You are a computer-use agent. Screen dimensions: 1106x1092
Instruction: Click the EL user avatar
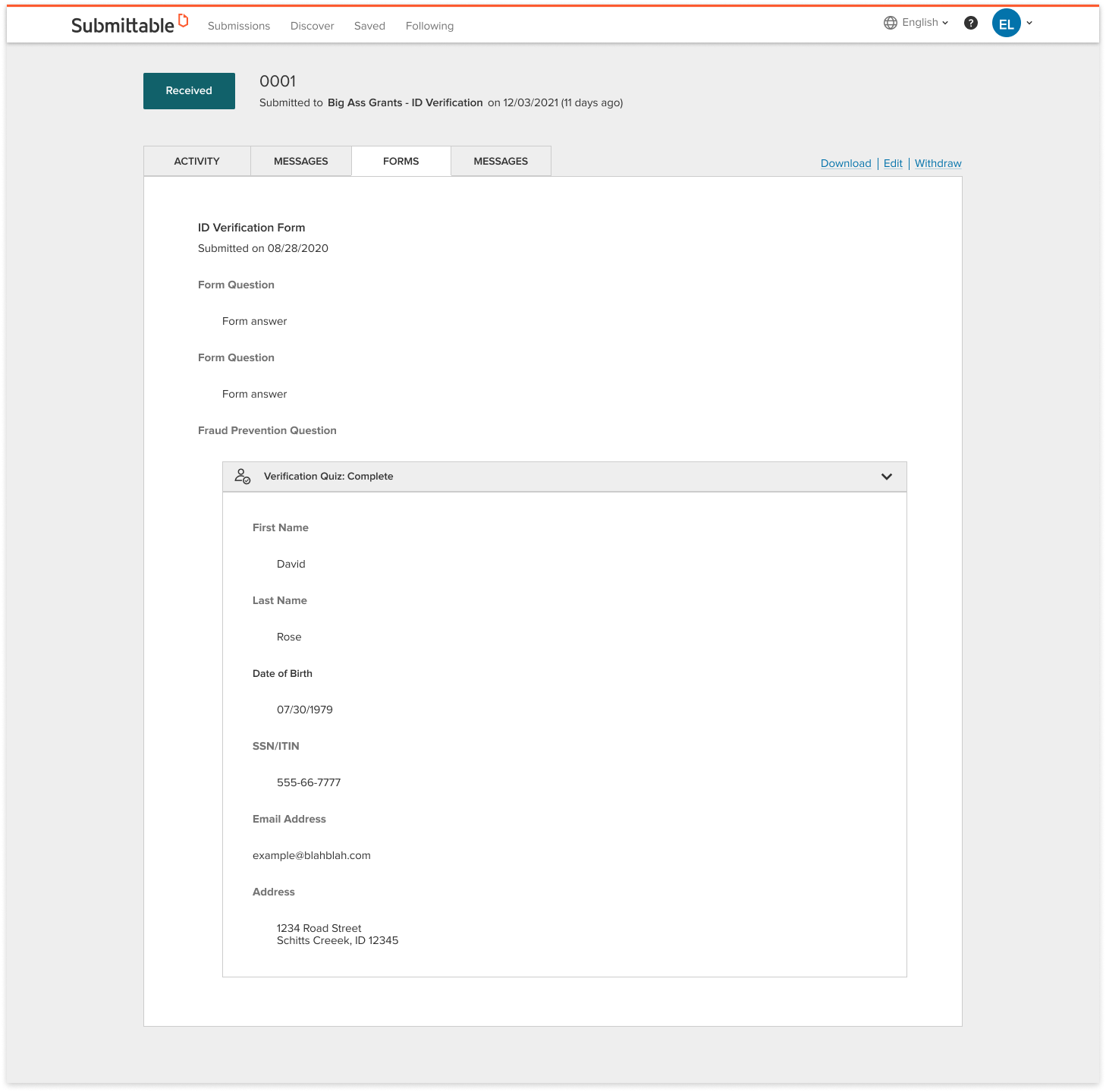(x=1007, y=23)
